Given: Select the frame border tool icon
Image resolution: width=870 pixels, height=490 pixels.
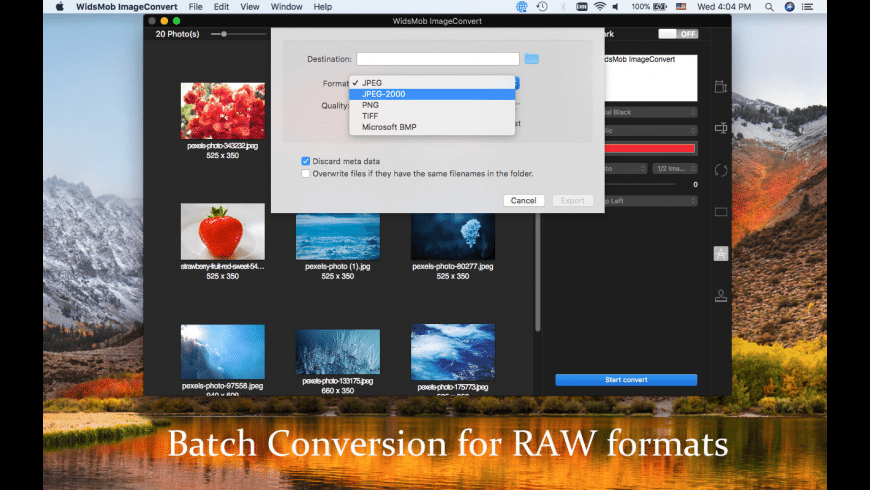Looking at the screenshot, I should point(721,211).
